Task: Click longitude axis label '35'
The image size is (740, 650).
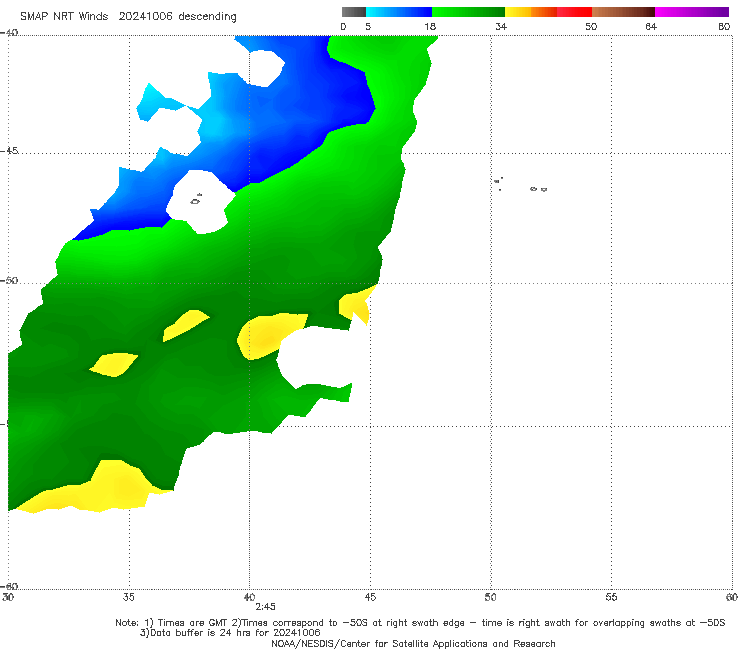Action: pyautogui.click(x=129, y=597)
